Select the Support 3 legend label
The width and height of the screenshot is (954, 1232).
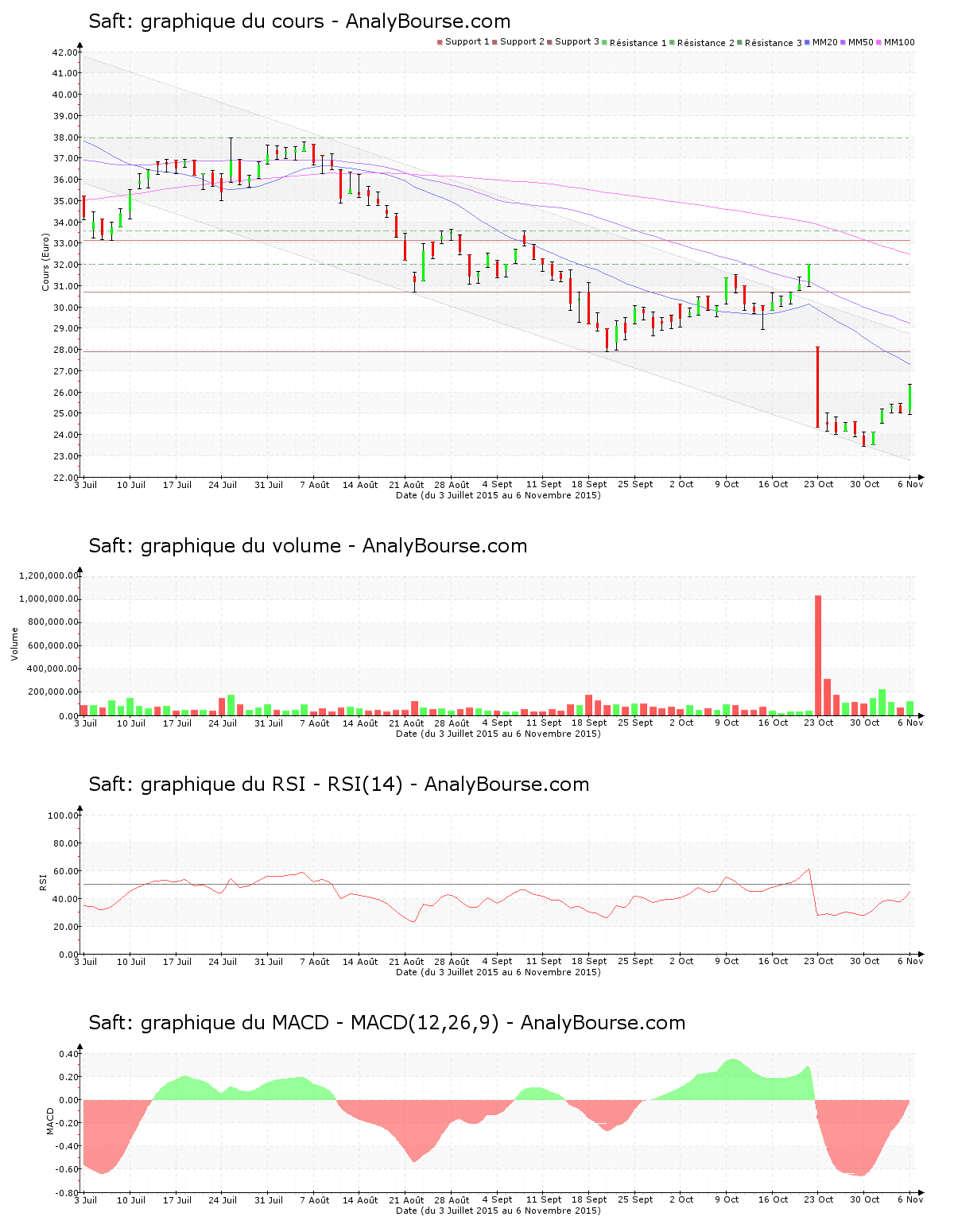coord(577,42)
